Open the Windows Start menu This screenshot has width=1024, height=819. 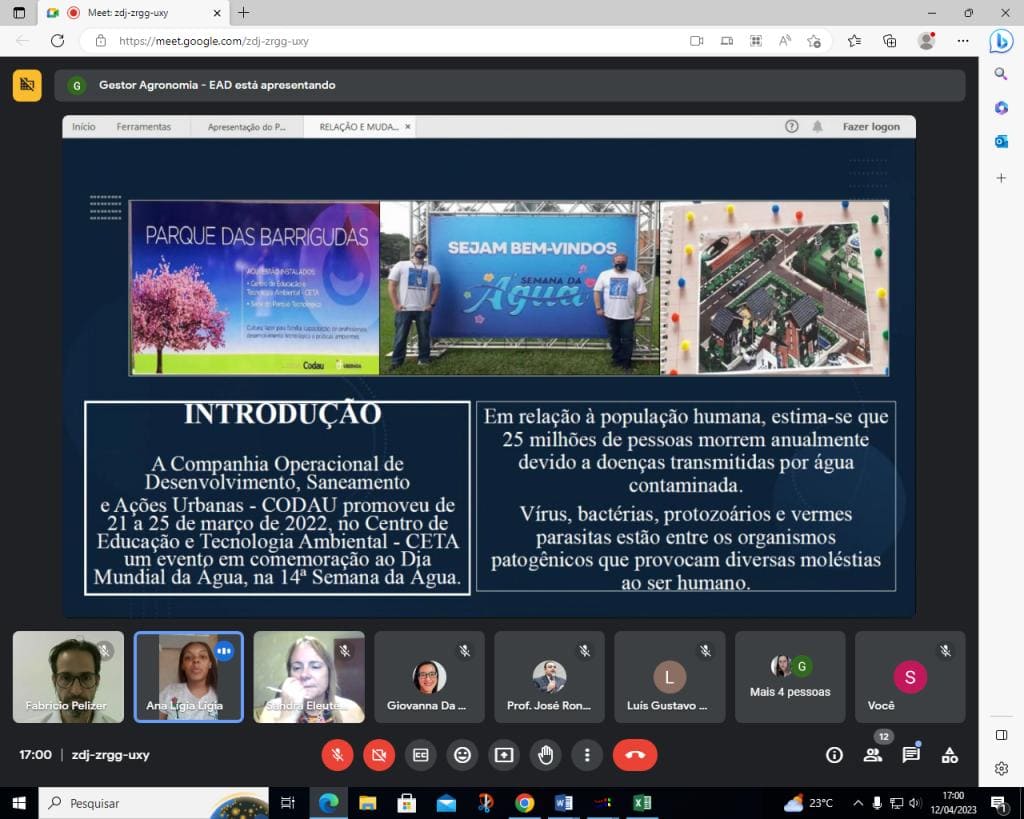(19, 803)
